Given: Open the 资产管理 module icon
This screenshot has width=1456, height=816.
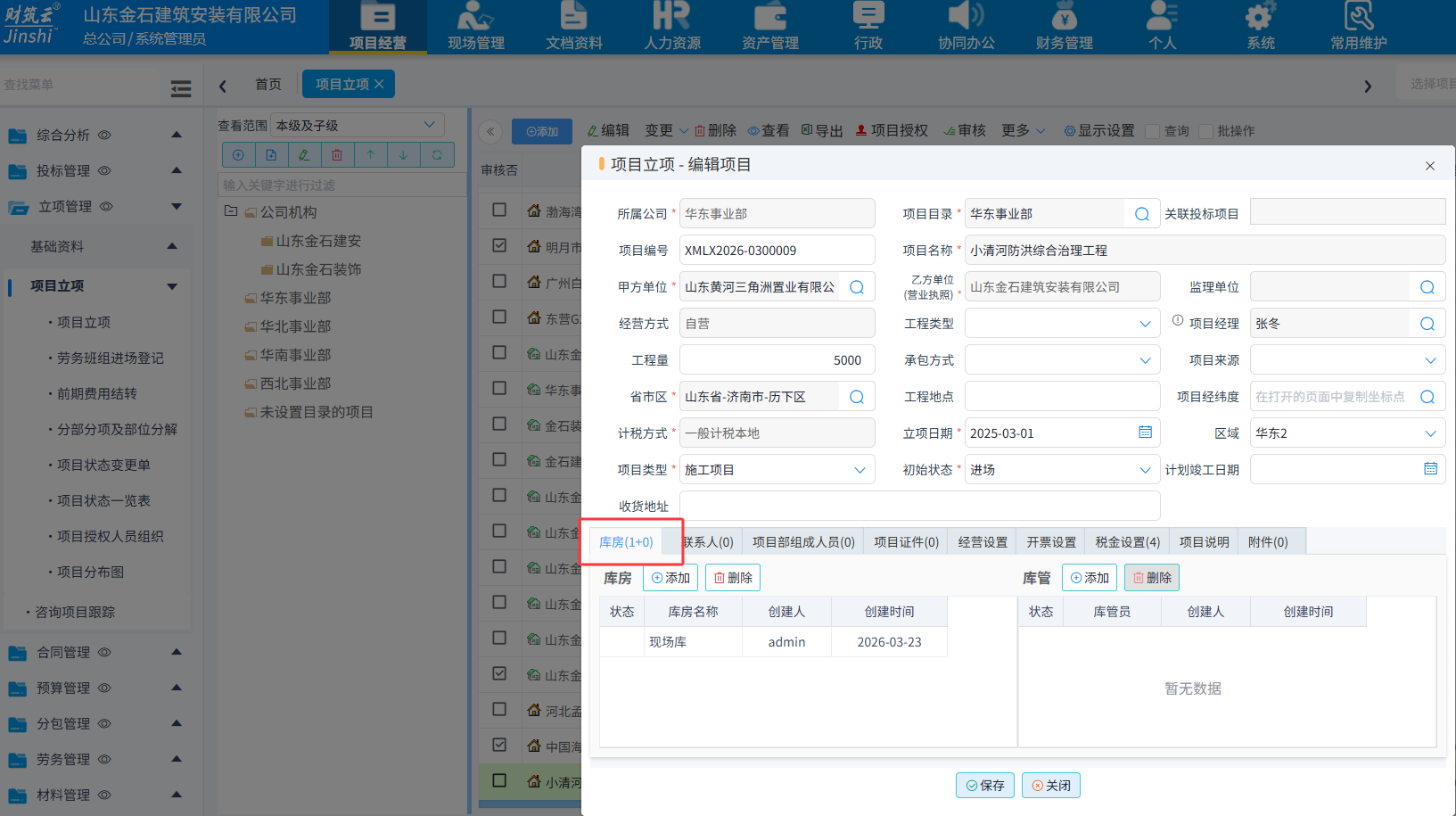Looking at the screenshot, I should 769,26.
